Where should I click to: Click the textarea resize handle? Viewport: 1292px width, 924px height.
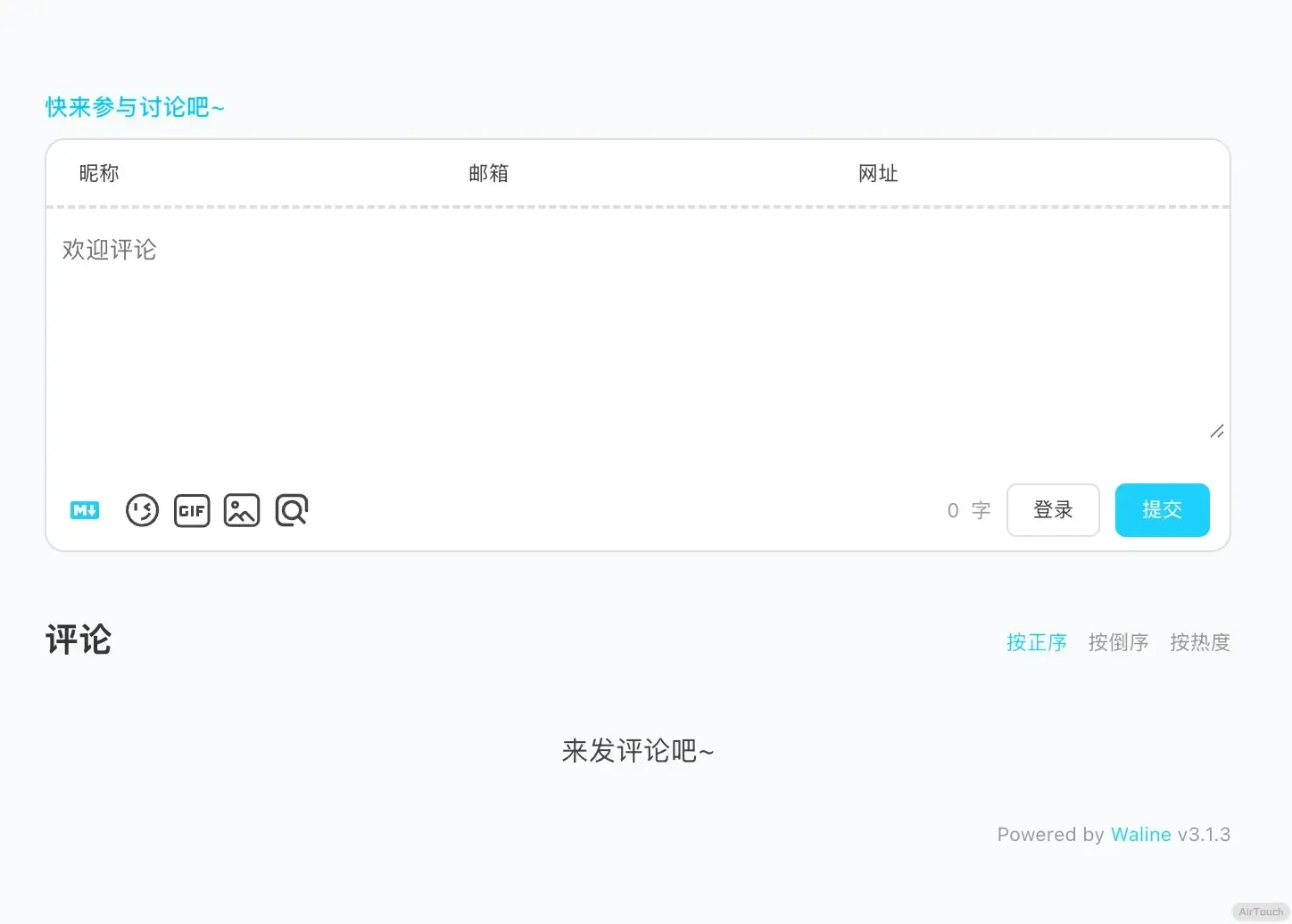pos(1216,432)
